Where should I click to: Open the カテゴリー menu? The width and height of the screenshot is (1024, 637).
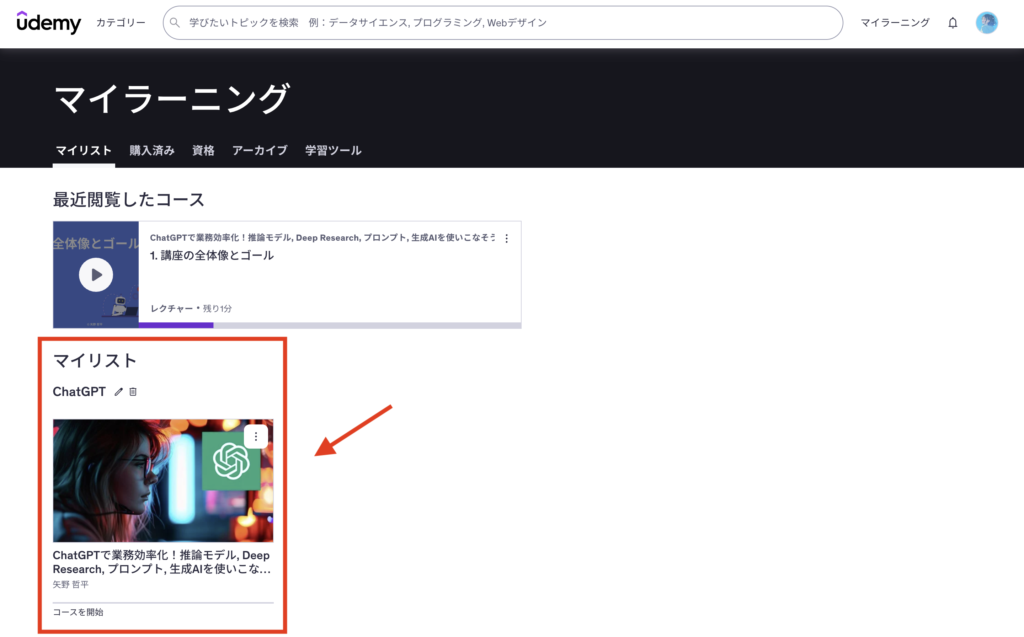[121, 23]
